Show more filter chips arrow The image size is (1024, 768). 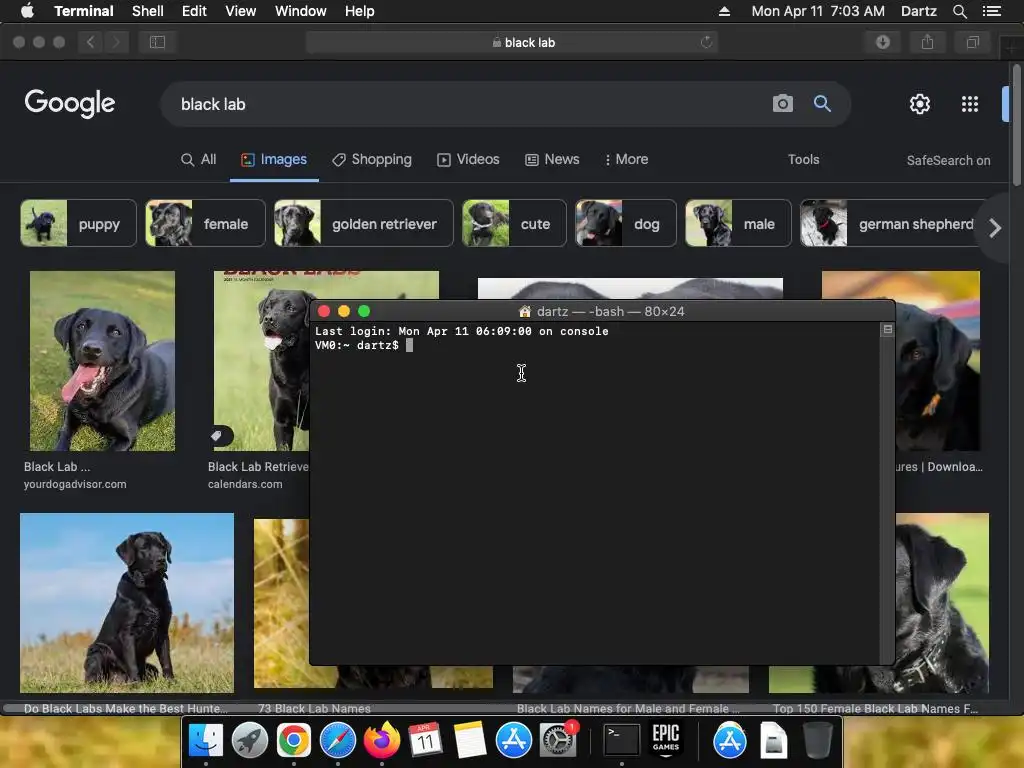pyautogui.click(x=995, y=228)
